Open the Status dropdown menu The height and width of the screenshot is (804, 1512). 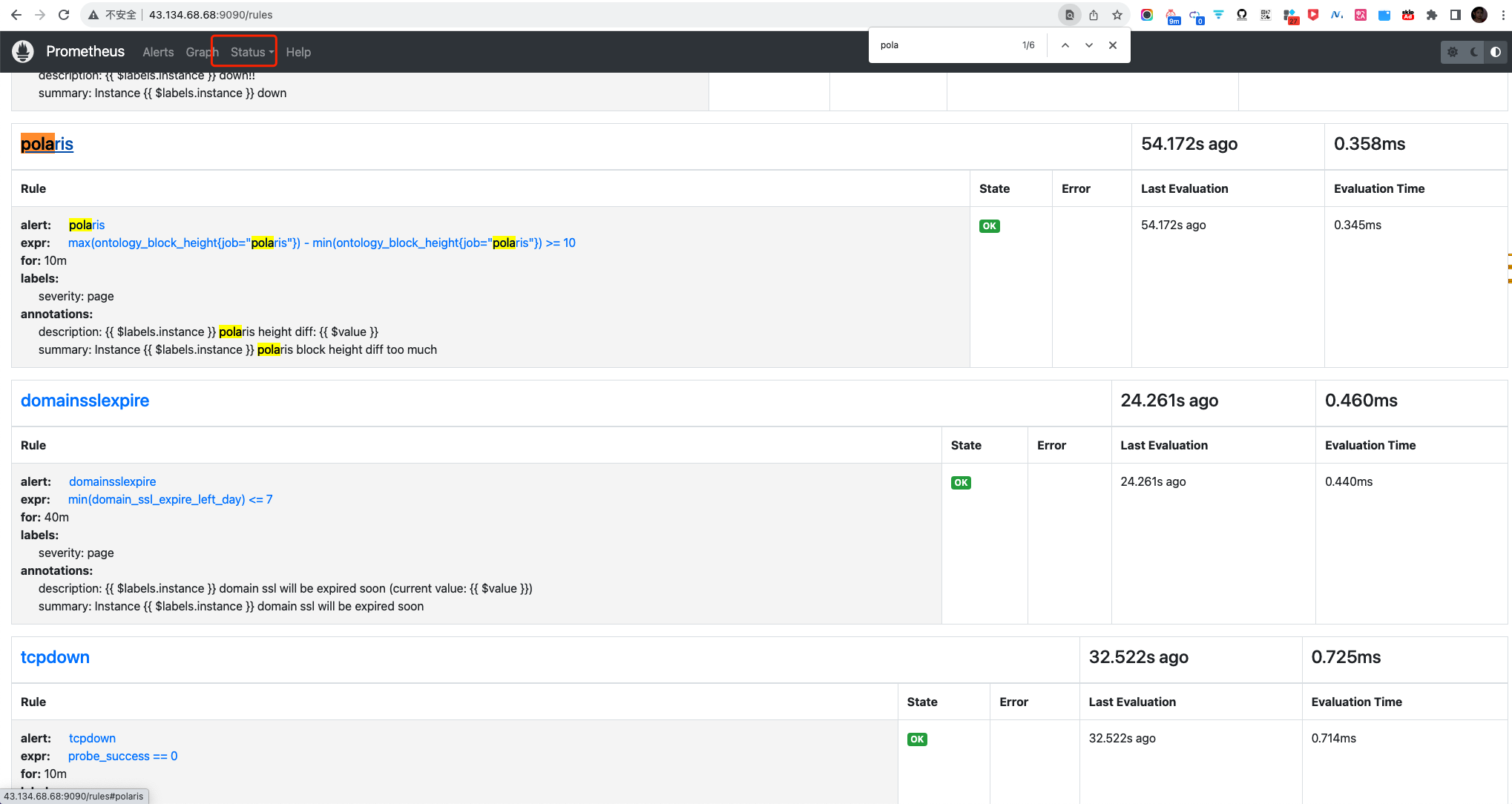point(252,52)
